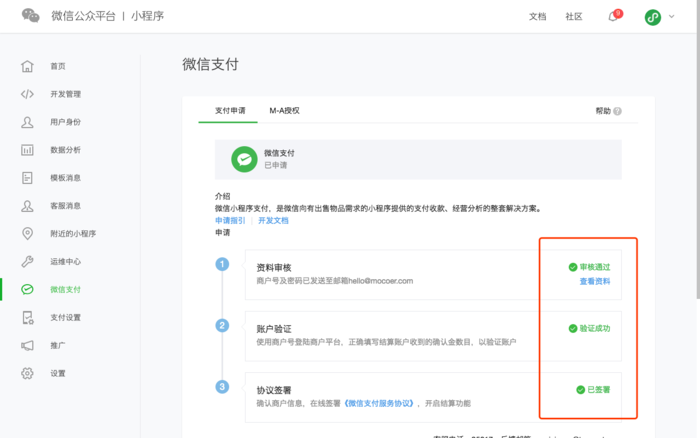Switch to the 支付申请 tab
The height and width of the screenshot is (438, 700).
click(230, 110)
